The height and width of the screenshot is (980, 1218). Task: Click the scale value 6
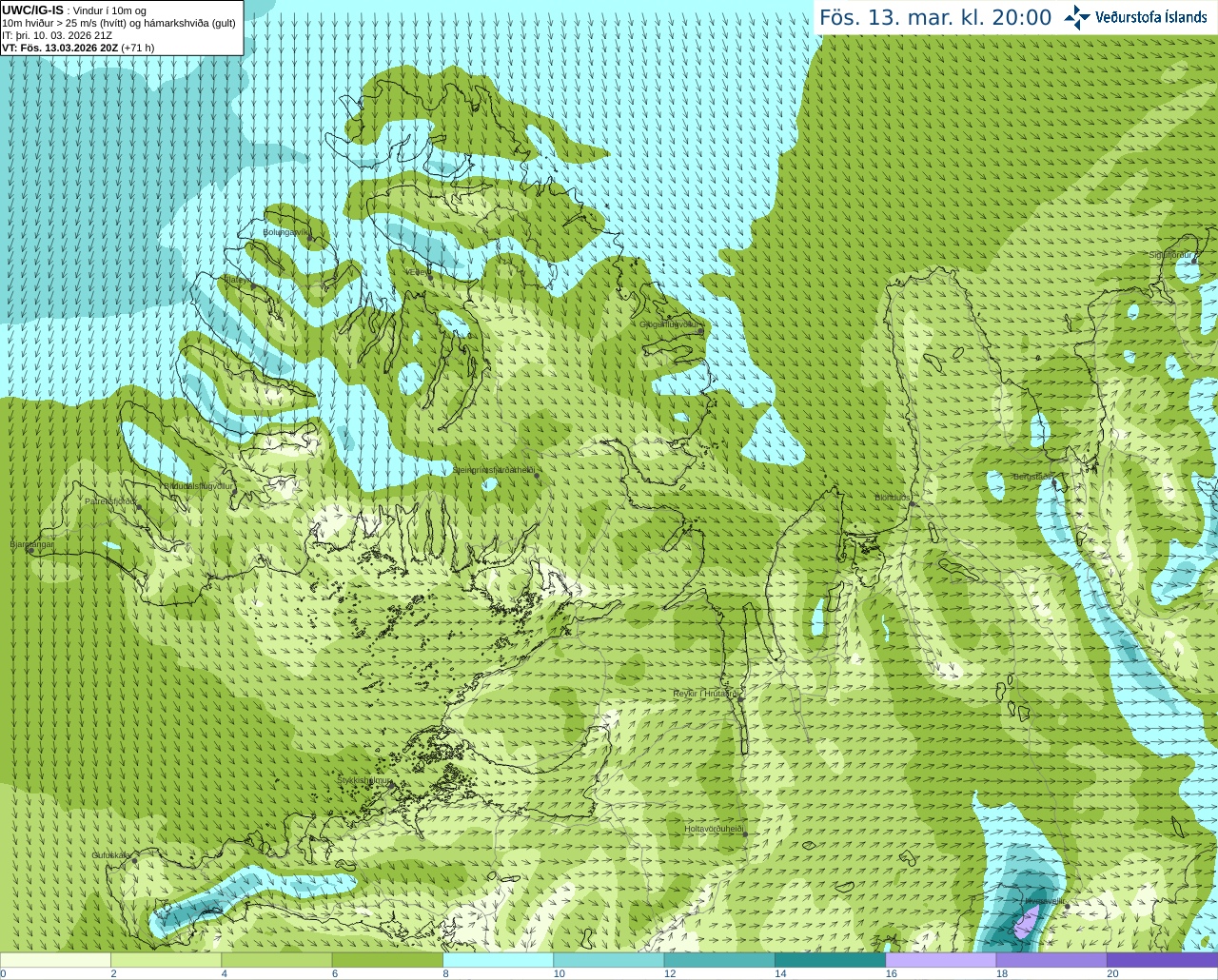(x=335, y=973)
